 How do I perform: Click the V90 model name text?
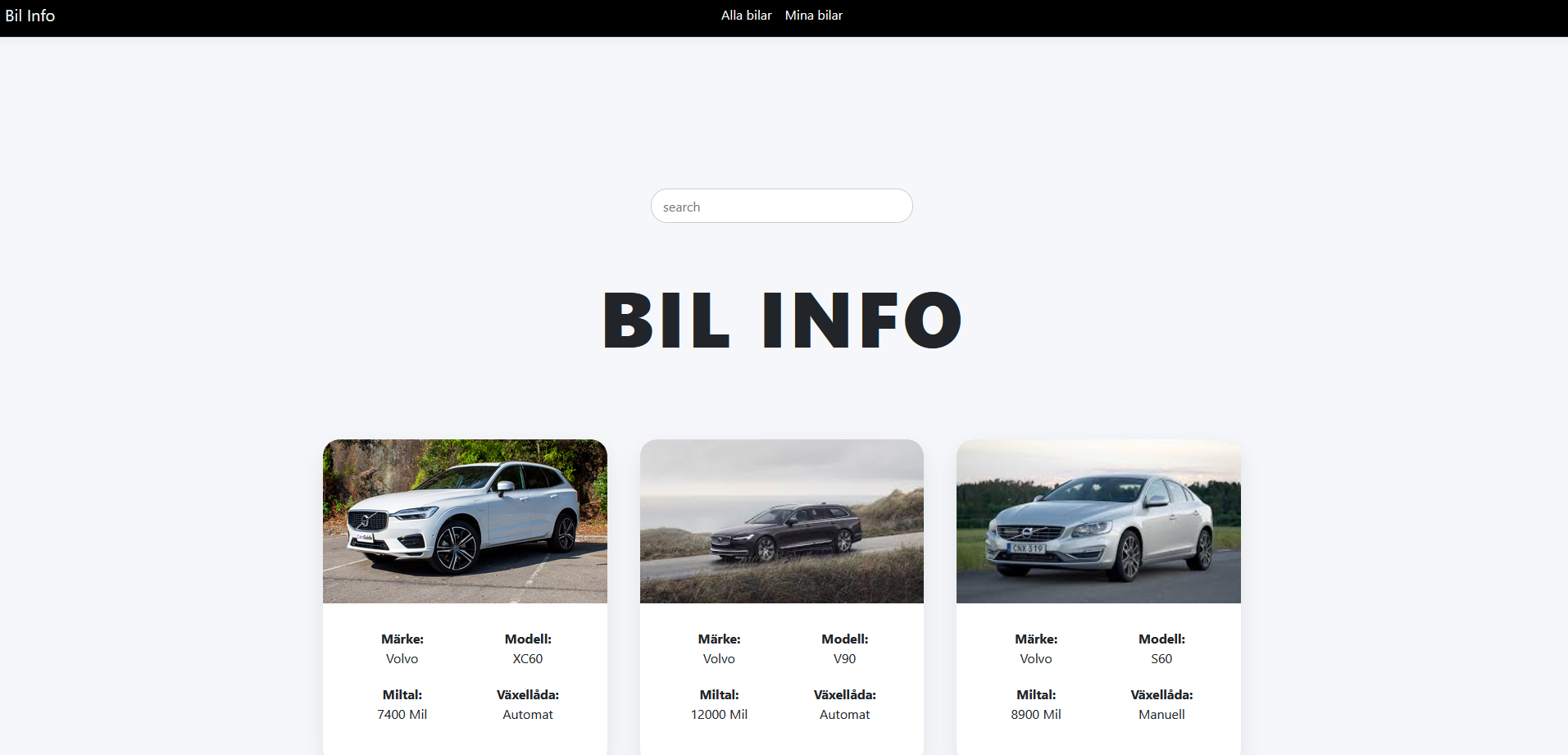coord(844,659)
